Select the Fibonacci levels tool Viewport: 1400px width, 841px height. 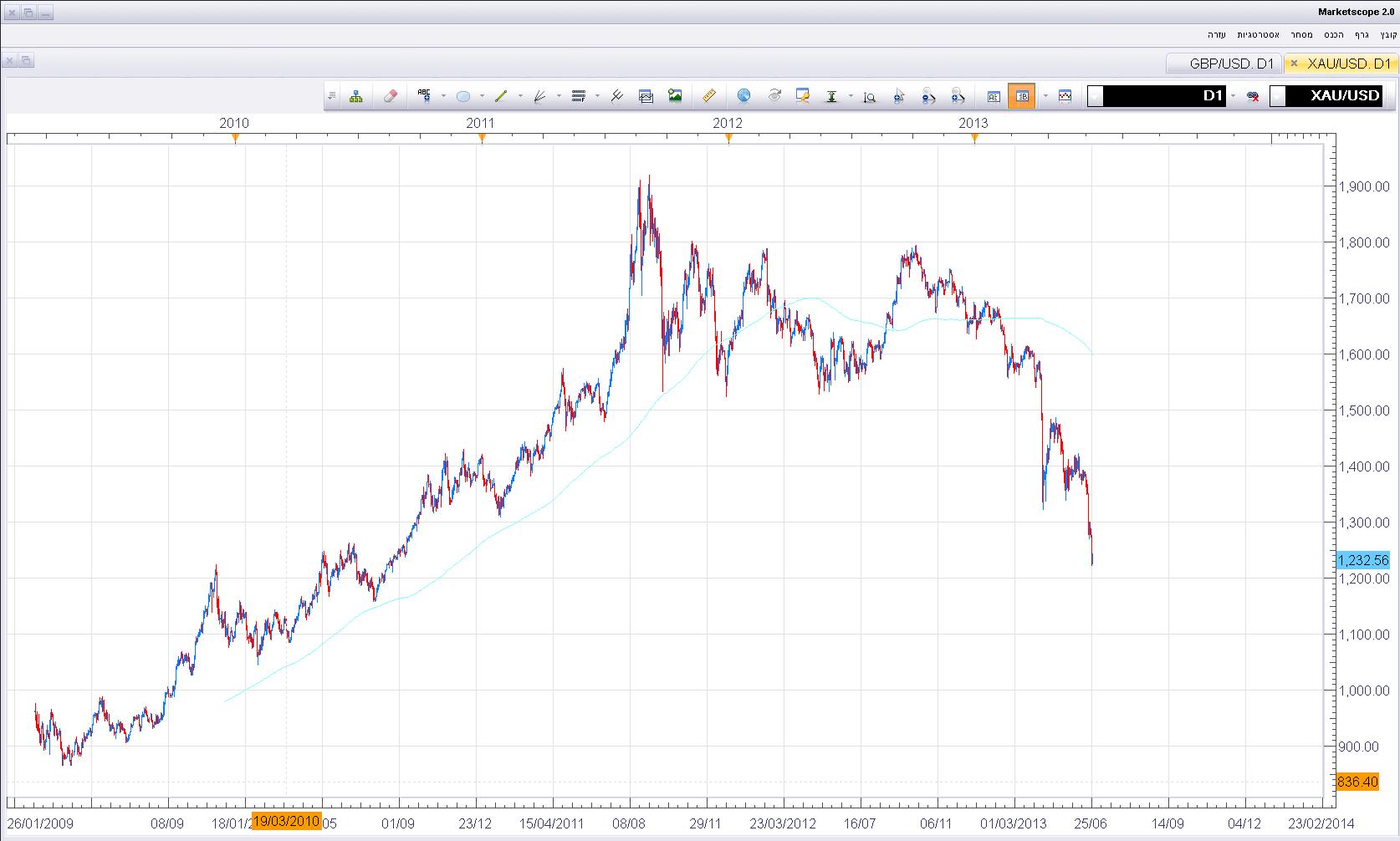point(579,96)
